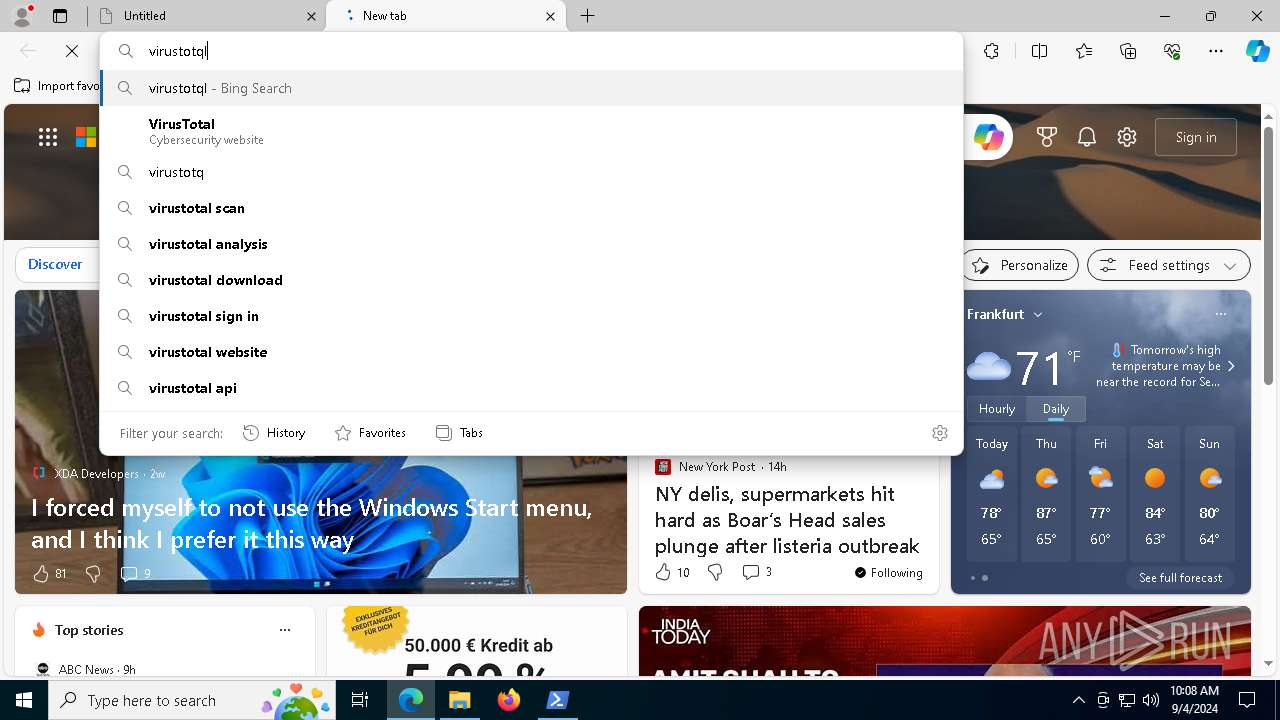This screenshot has height=720, width=1280.
Task: Open weather card more options menu
Action: [1220, 314]
